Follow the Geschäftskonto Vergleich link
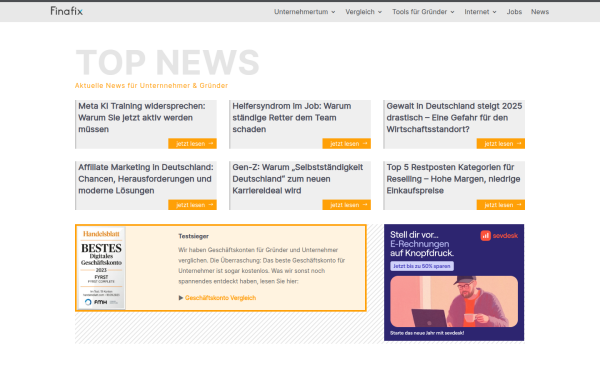 click(220, 298)
